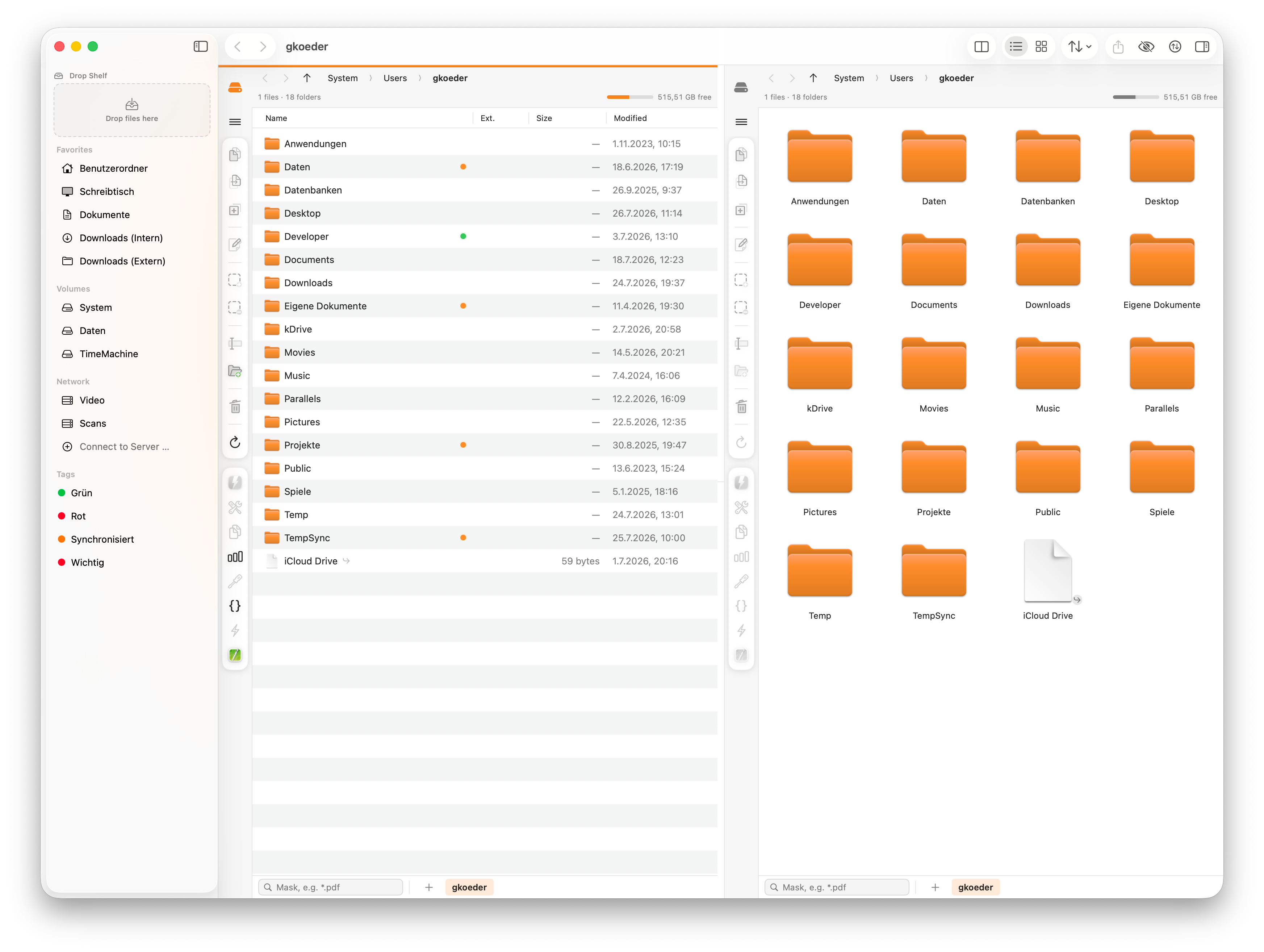Image resolution: width=1264 pixels, height=952 pixels.
Task: Click System in right pane breadcrumb
Action: 849,78
